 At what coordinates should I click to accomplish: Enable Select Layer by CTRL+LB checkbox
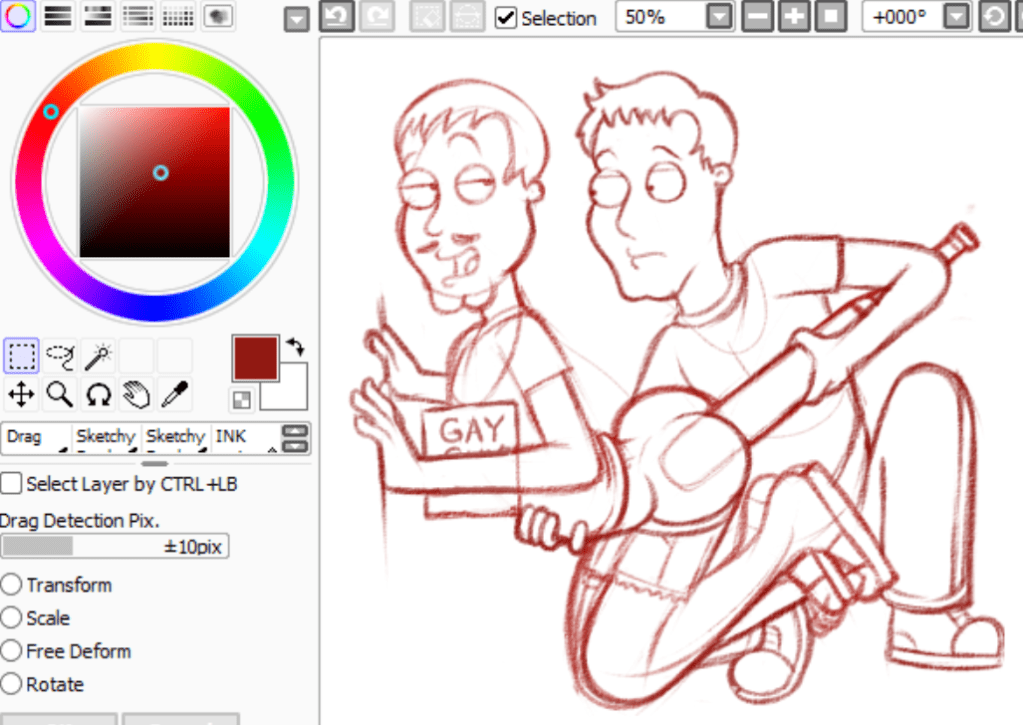[11, 484]
